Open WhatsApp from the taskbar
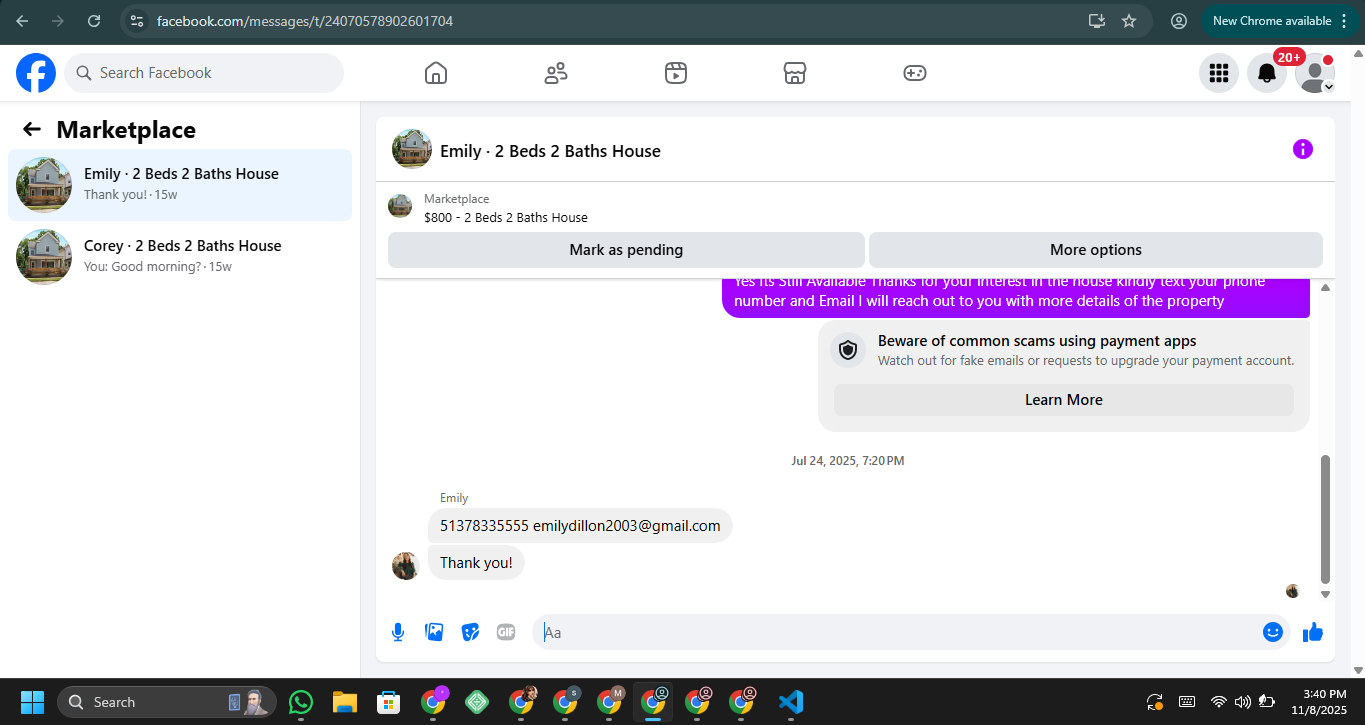The height and width of the screenshot is (725, 1365). [x=300, y=702]
